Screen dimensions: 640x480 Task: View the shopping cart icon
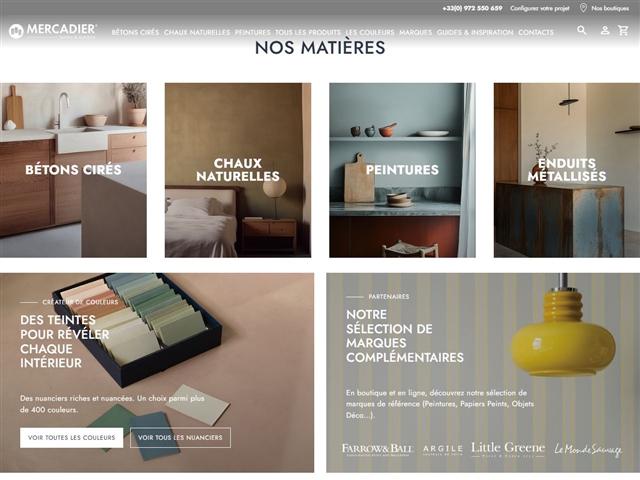coord(623,30)
